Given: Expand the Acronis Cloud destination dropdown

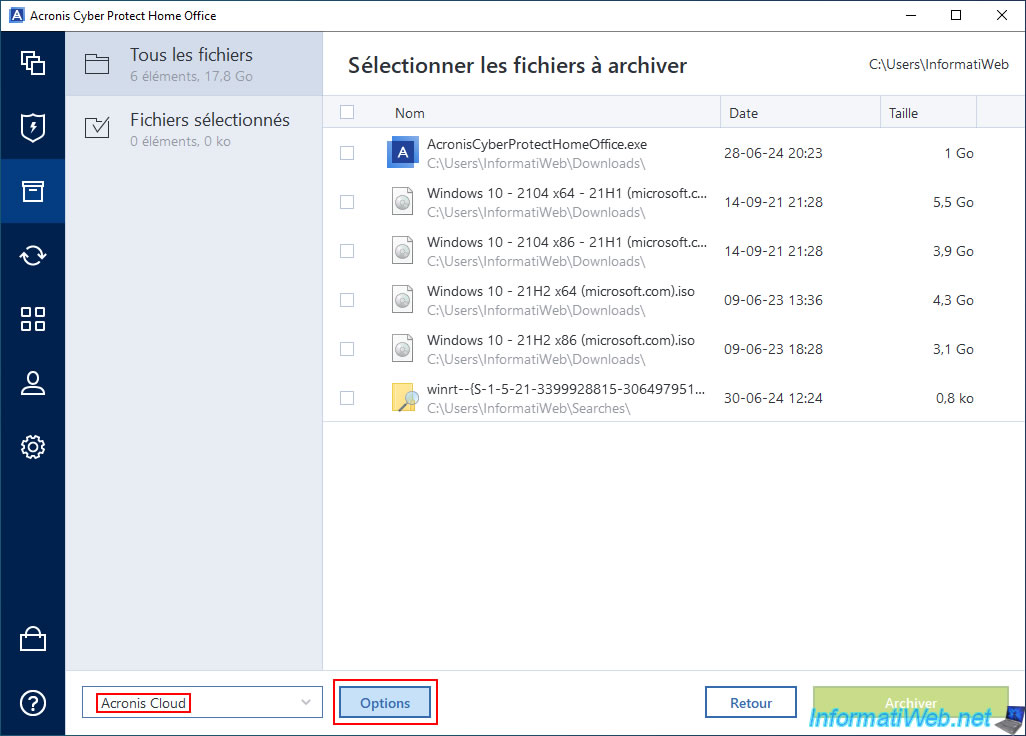Looking at the screenshot, I should pos(202,703).
